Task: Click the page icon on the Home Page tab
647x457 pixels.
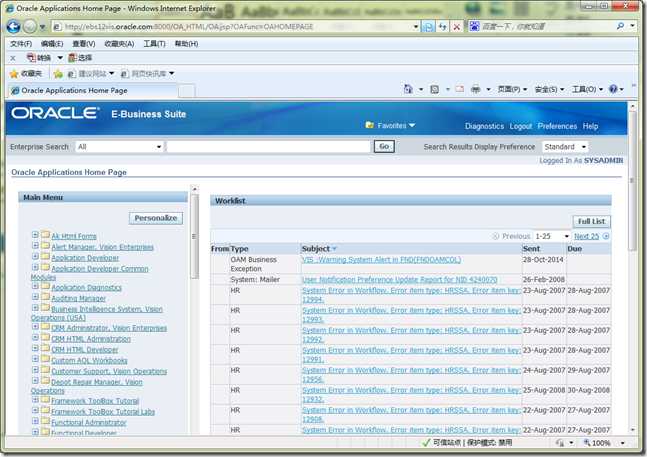Action: click(15, 91)
